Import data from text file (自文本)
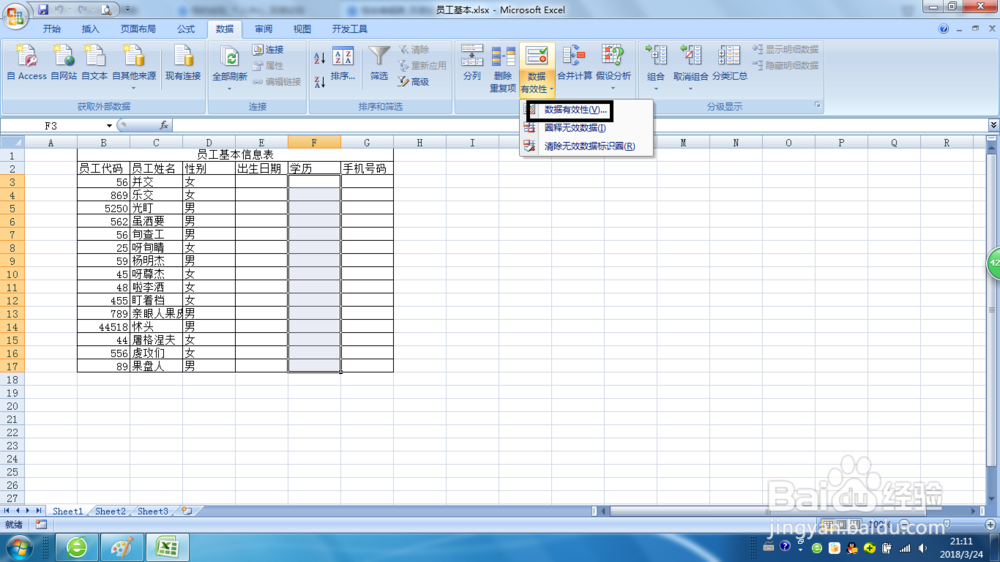 94,63
